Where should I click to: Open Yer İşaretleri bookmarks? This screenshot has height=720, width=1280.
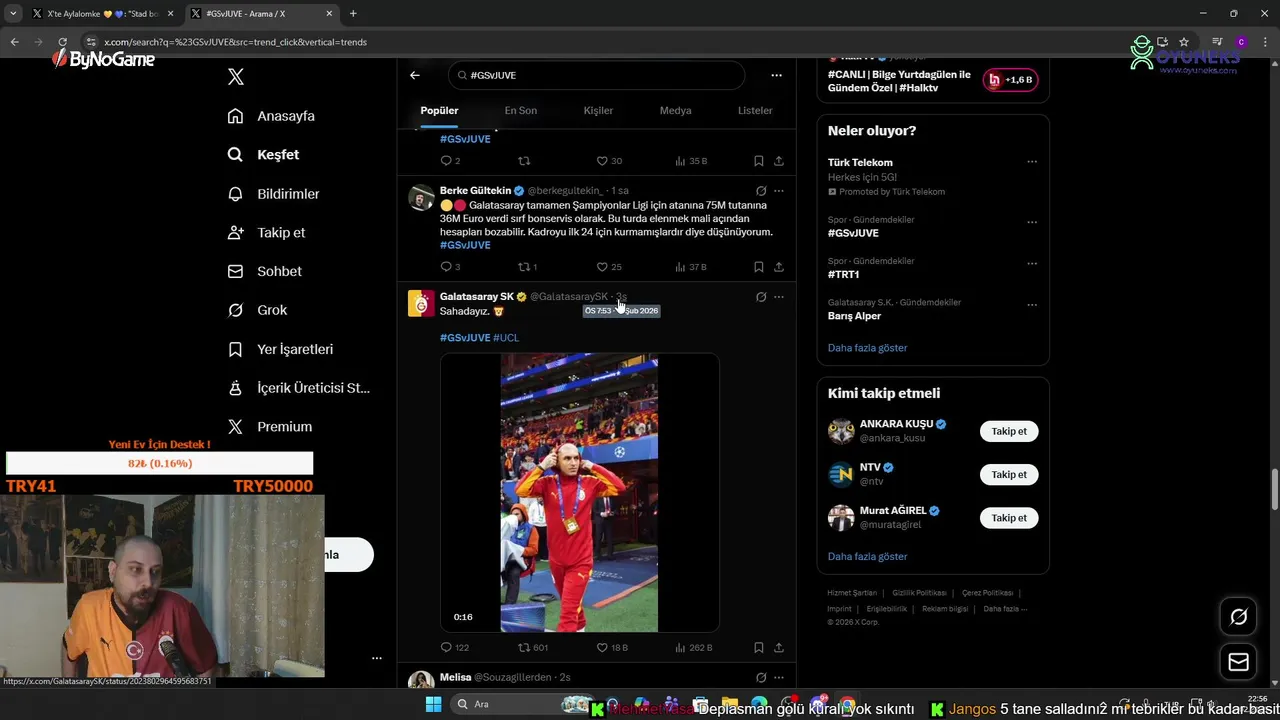tap(280, 349)
